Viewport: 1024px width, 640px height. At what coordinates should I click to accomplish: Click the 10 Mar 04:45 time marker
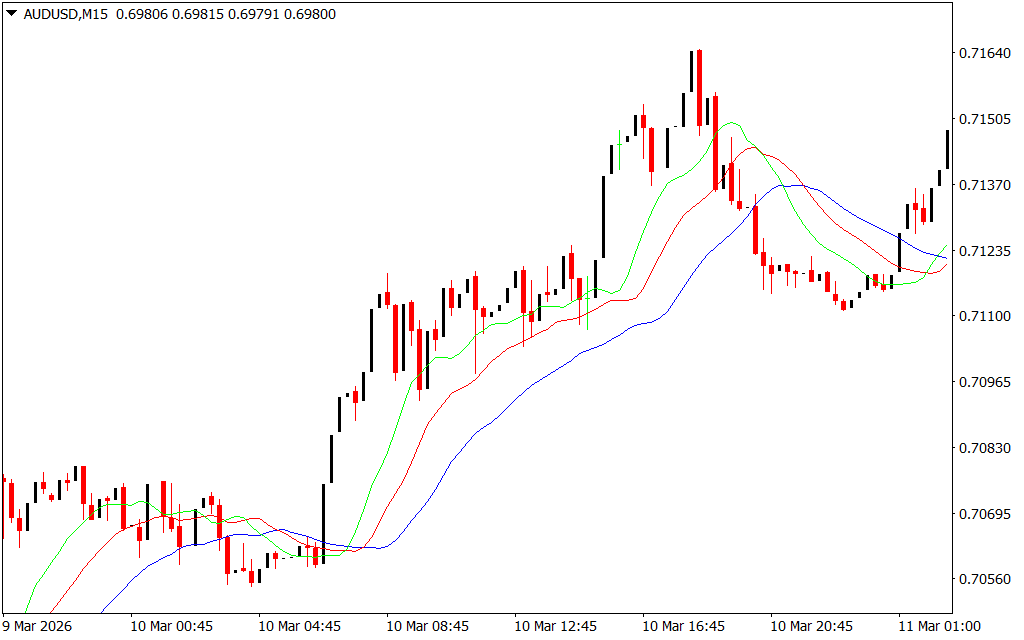pos(299,626)
